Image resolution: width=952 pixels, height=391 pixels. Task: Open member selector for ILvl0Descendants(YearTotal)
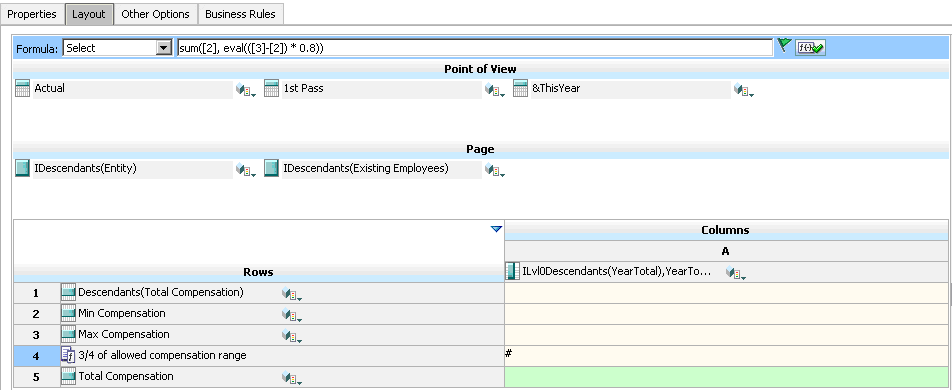[735, 273]
